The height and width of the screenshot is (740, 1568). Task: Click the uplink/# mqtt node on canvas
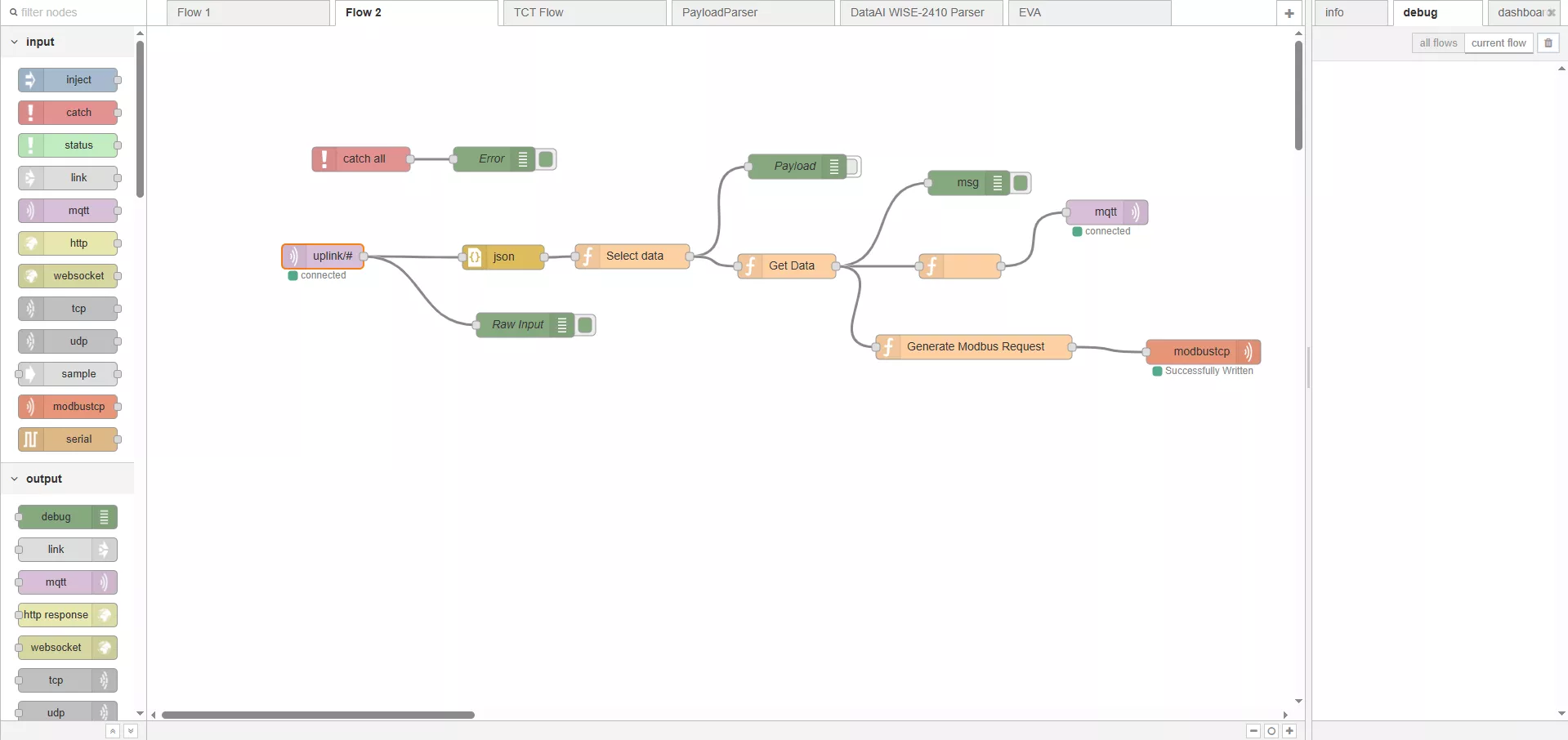(x=323, y=256)
